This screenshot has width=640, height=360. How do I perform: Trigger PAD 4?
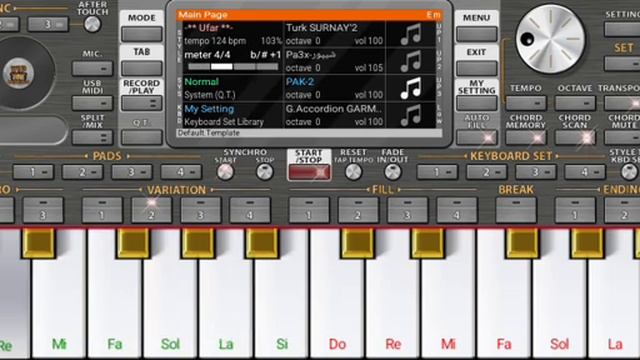[181, 172]
